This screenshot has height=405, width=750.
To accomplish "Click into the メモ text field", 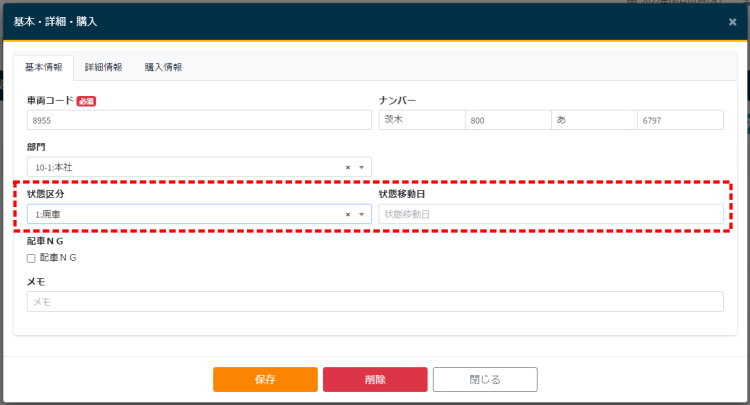I will coord(375,301).
